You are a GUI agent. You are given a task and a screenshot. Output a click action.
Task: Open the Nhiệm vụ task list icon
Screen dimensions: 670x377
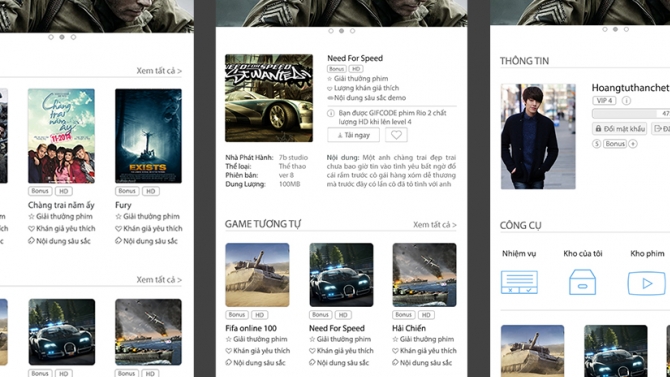(519, 282)
